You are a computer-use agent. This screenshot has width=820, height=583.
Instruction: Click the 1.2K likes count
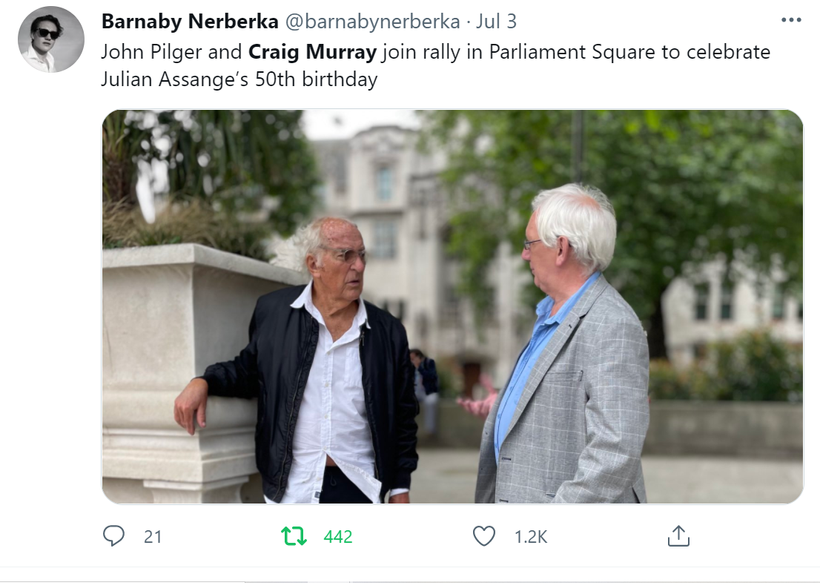pos(531,537)
